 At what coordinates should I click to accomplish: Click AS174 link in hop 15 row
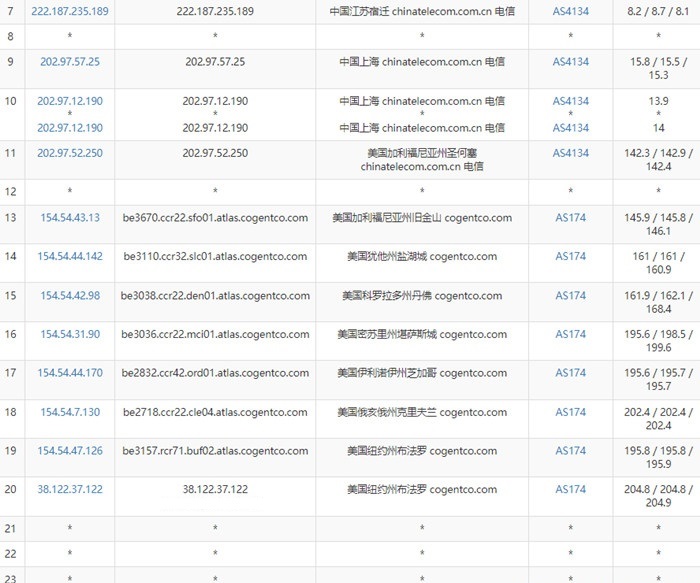pos(571,296)
